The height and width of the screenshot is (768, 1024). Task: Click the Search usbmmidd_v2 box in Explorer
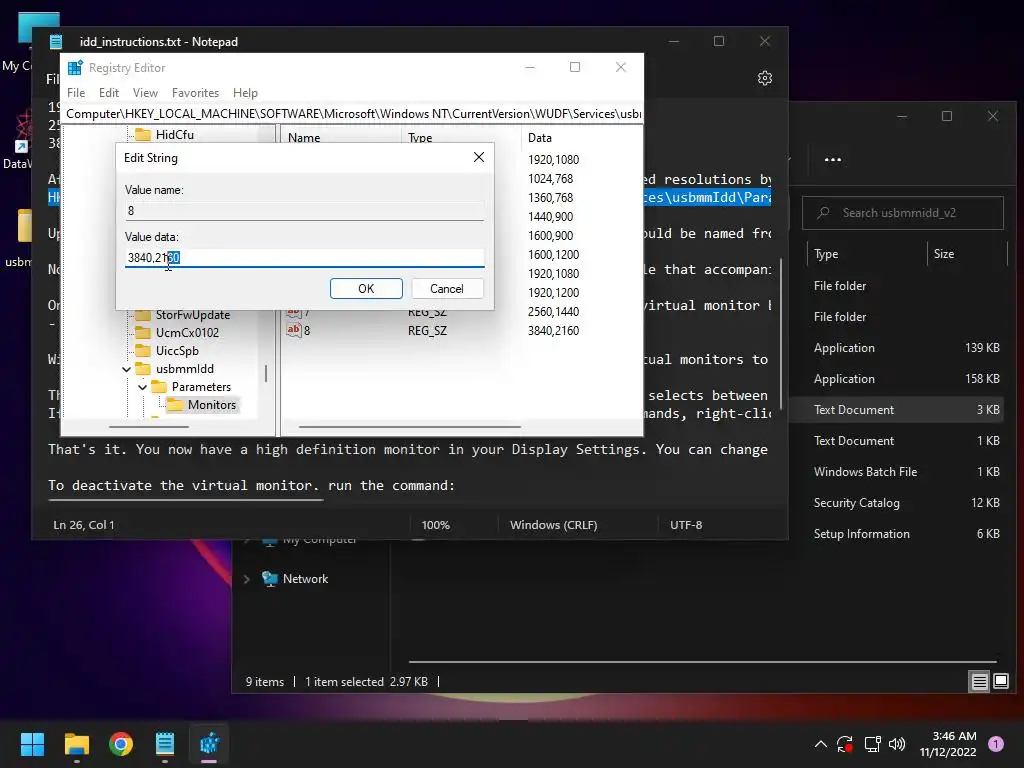[903, 213]
